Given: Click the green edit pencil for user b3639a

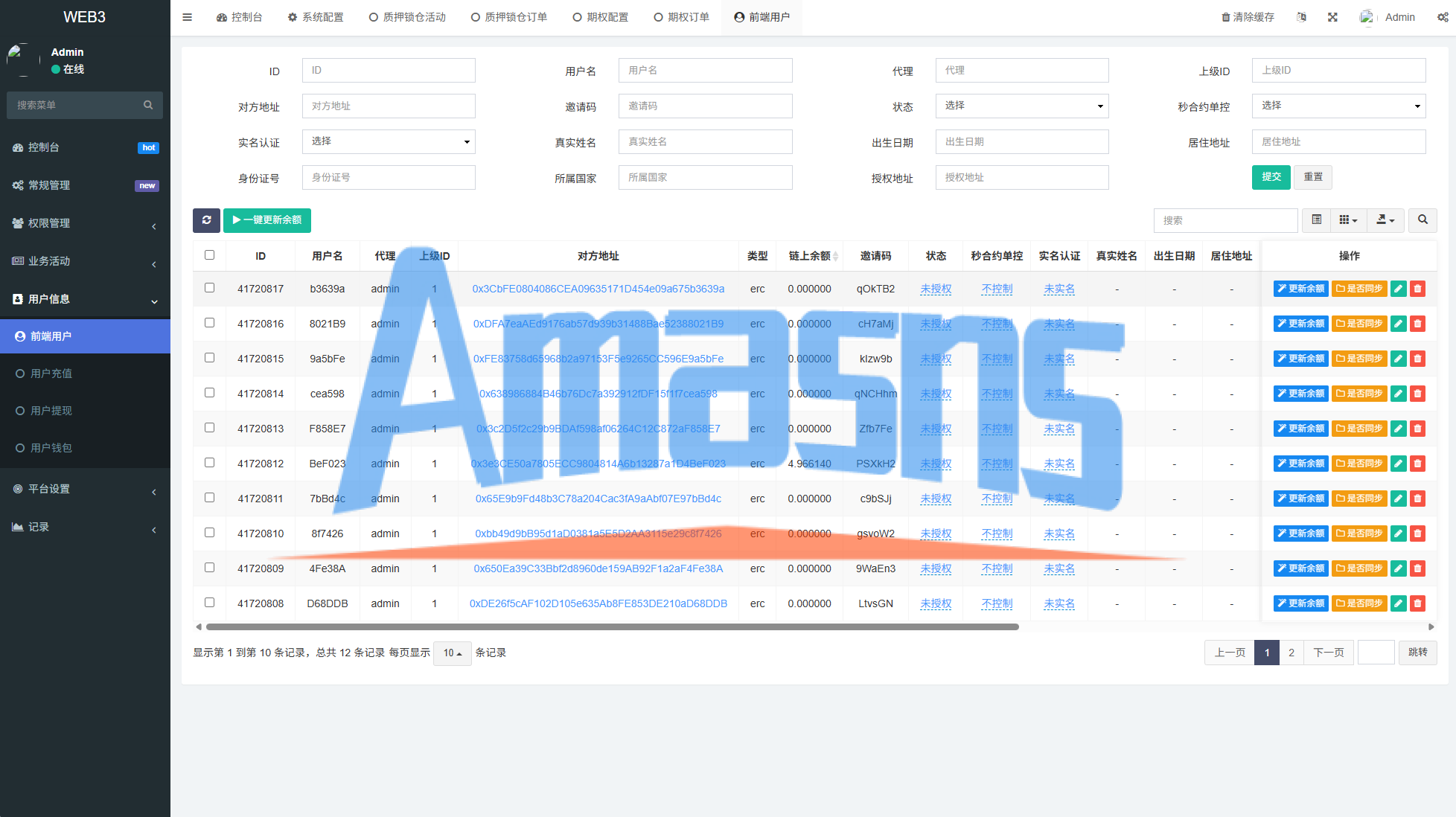Looking at the screenshot, I should [x=1399, y=289].
